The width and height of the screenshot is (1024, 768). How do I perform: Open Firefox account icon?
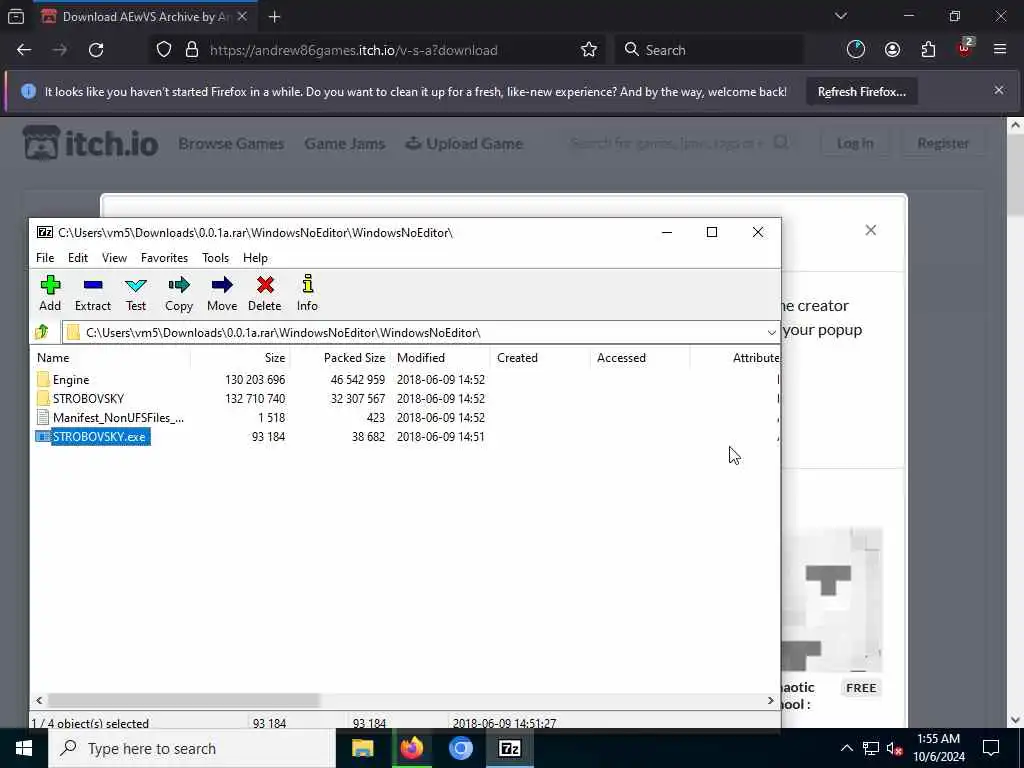click(892, 50)
